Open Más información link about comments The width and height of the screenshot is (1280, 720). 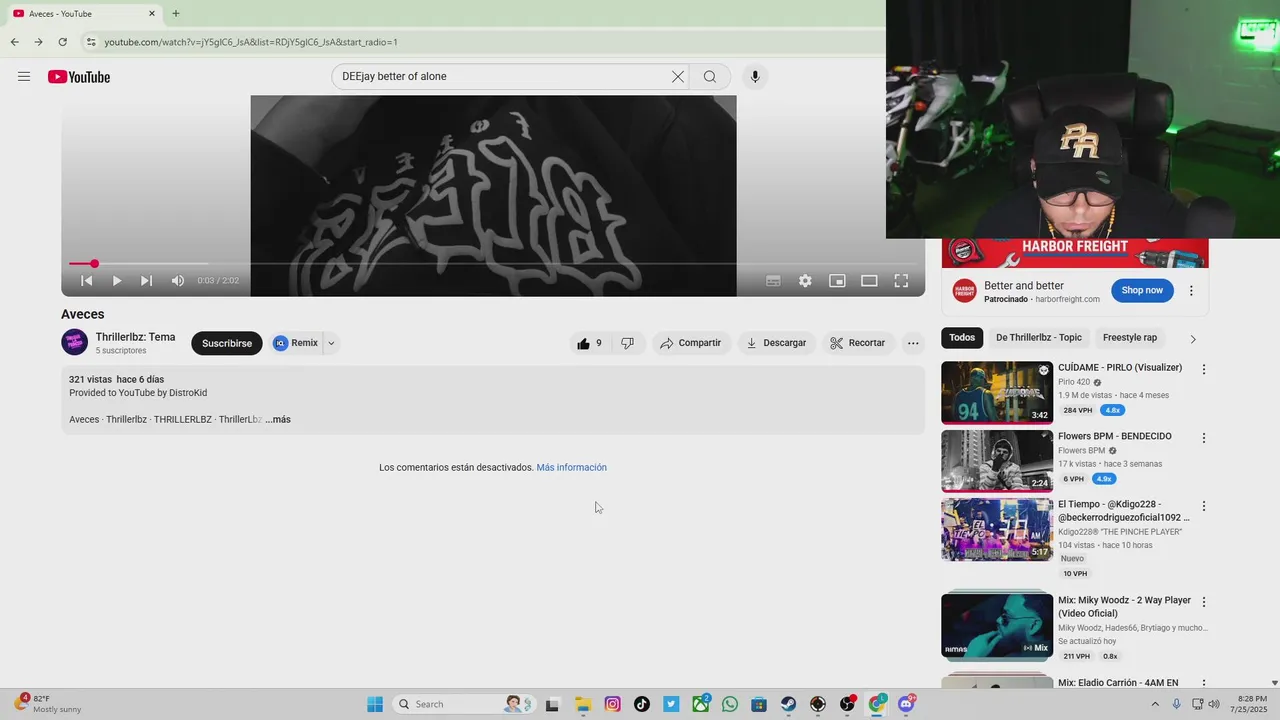pyautogui.click(x=571, y=467)
